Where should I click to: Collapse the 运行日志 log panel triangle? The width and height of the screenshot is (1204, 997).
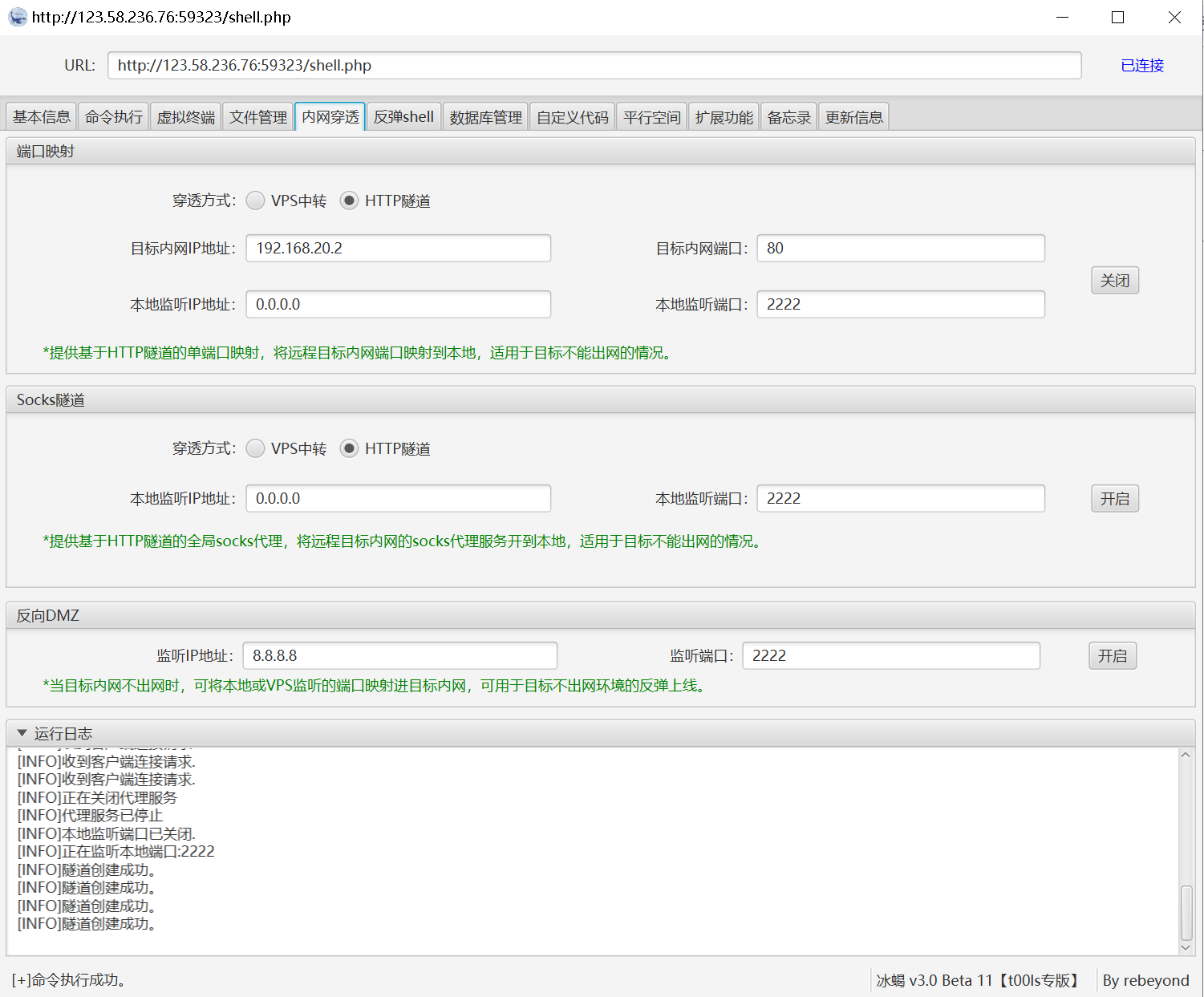point(22,733)
